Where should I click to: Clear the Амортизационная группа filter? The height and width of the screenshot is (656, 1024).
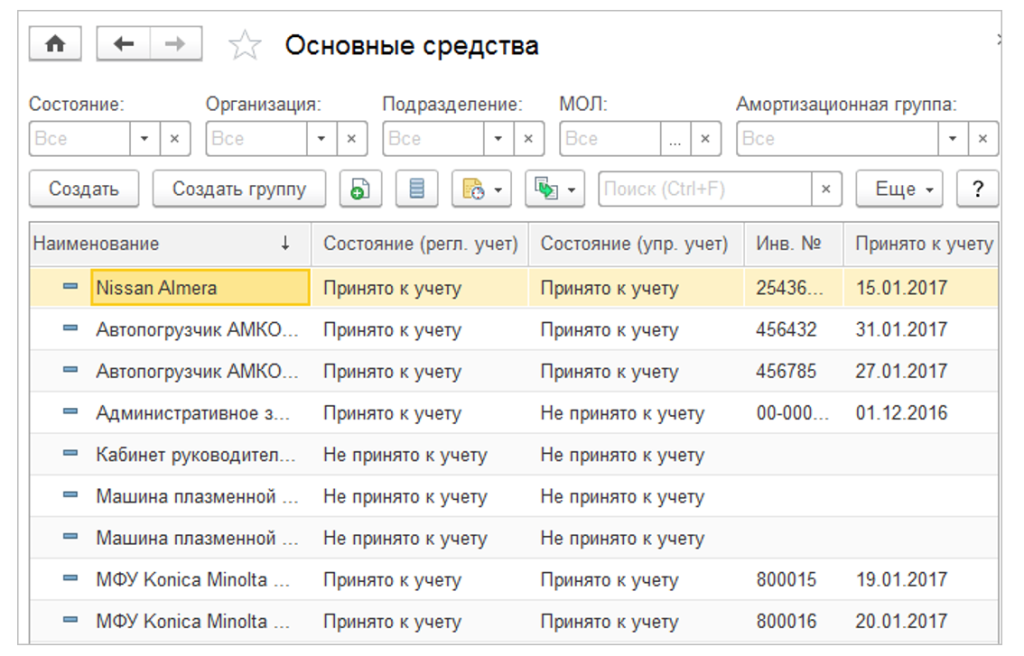click(x=983, y=139)
